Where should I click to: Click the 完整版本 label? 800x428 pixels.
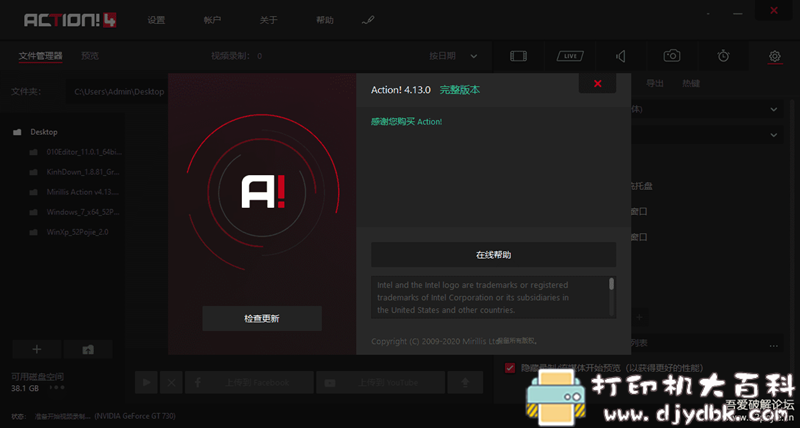(460, 90)
